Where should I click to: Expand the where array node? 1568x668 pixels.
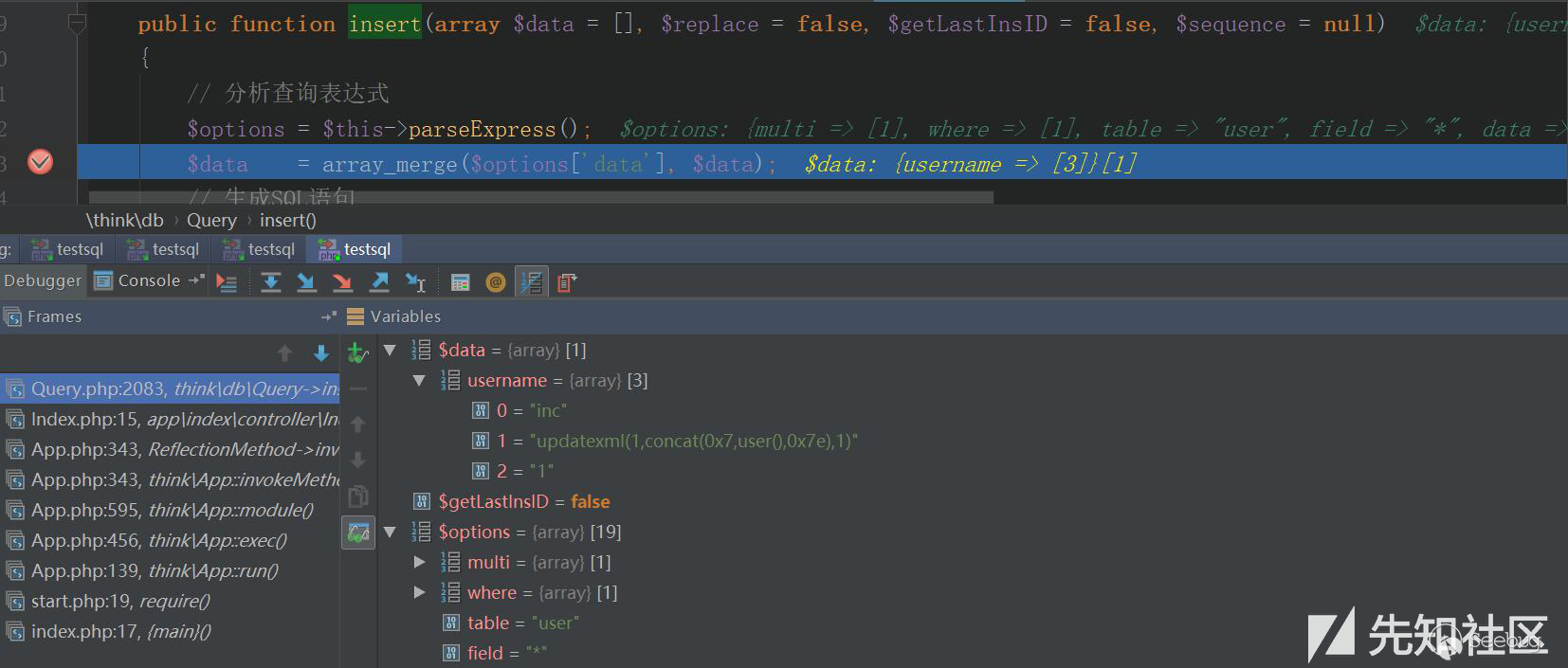(x=419, y=593)
